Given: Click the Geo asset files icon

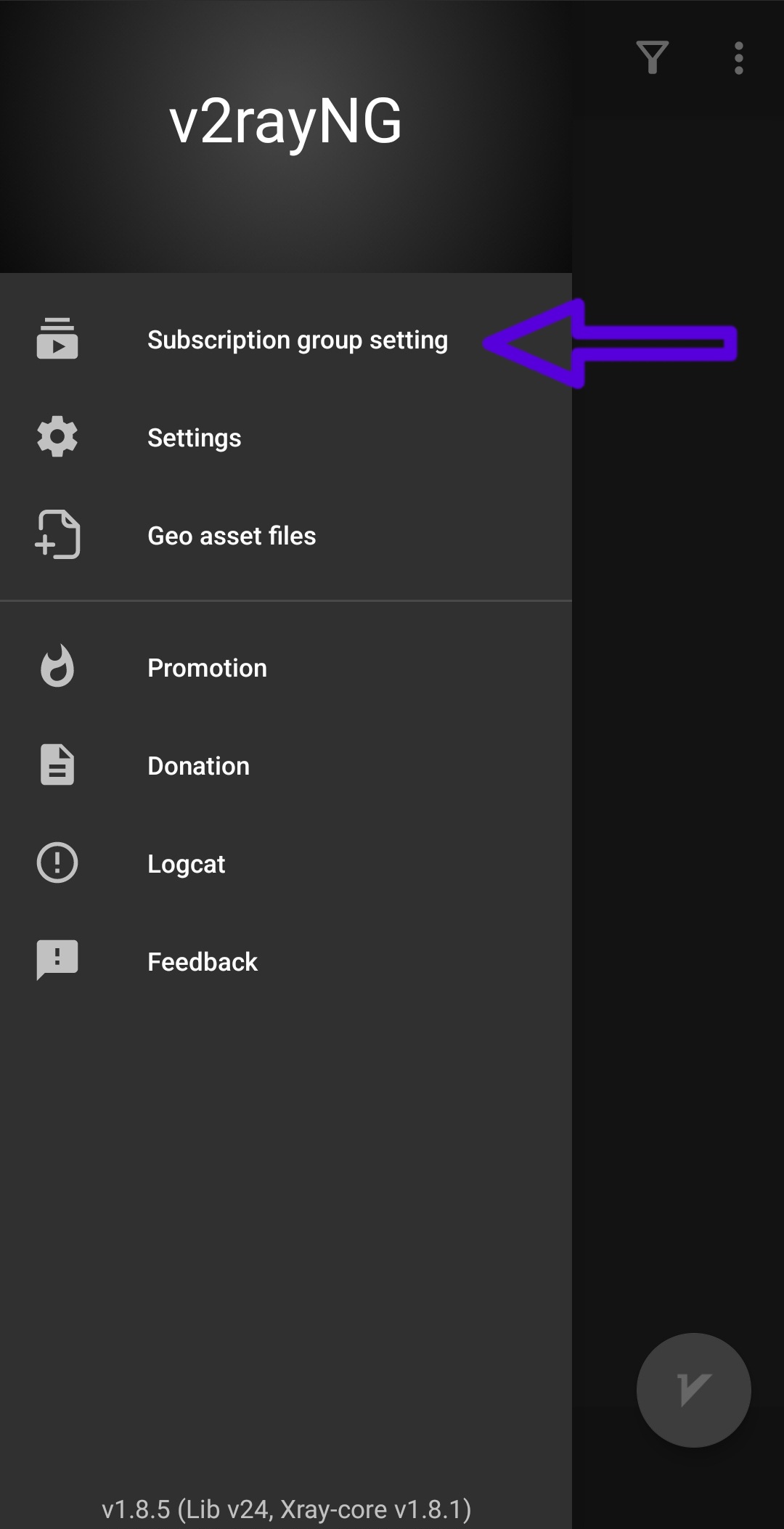Looking at the screenshot, I should pyautogui.click(x=57, y=535).
